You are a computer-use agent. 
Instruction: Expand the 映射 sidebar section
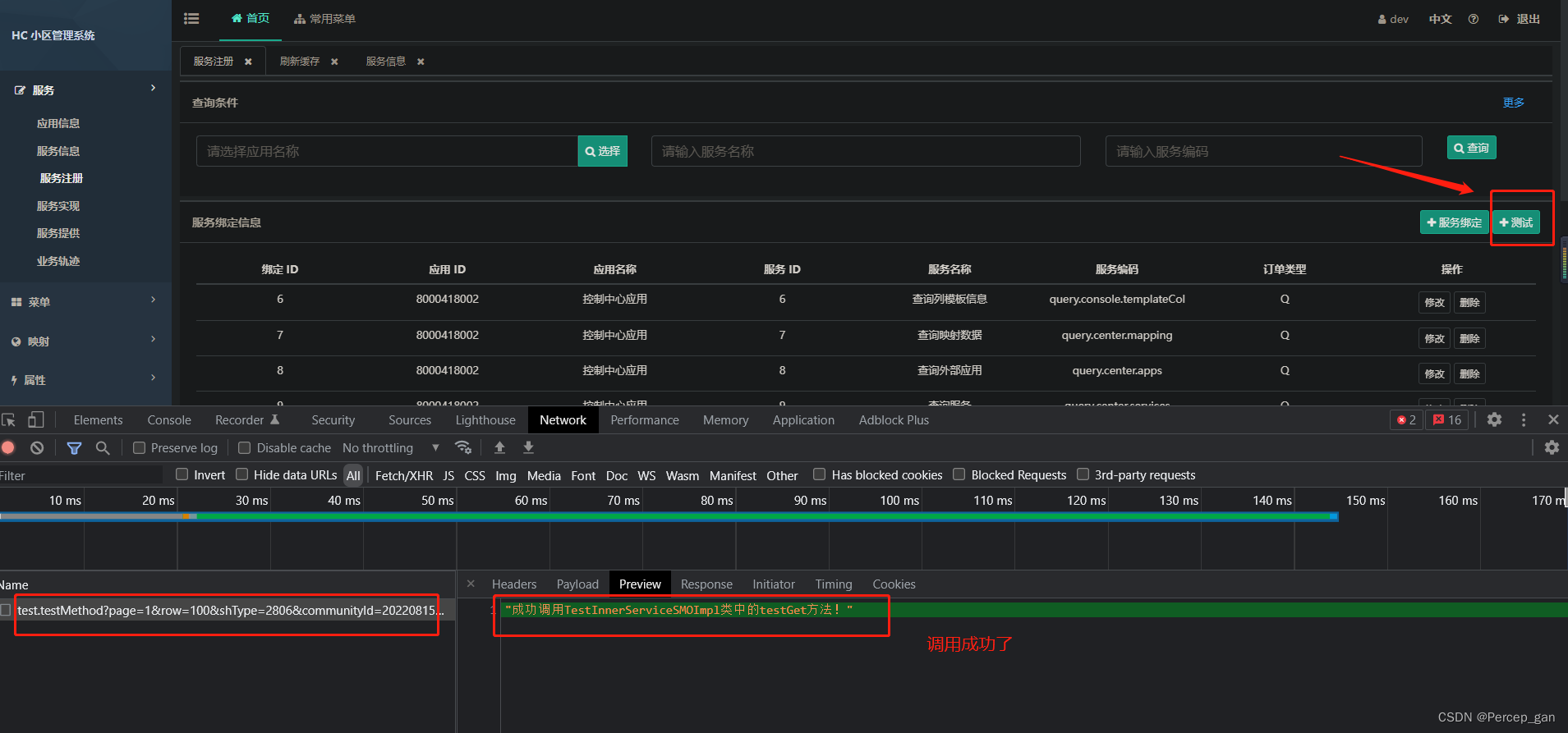[85, 341]
